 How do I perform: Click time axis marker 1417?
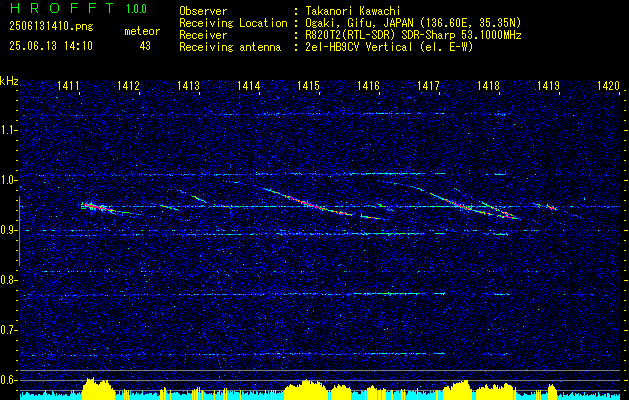[429, 85]
